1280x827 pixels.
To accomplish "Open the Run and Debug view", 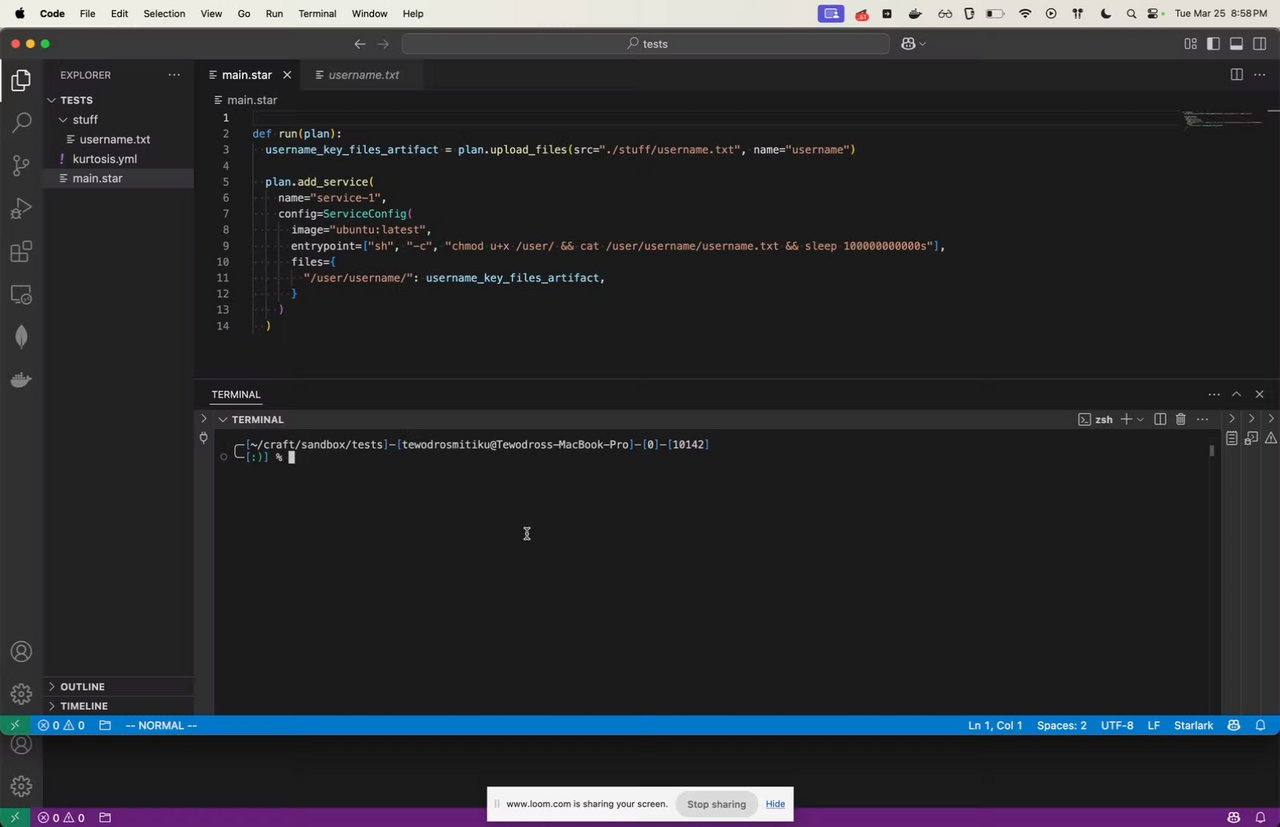I will coord(21,209).
